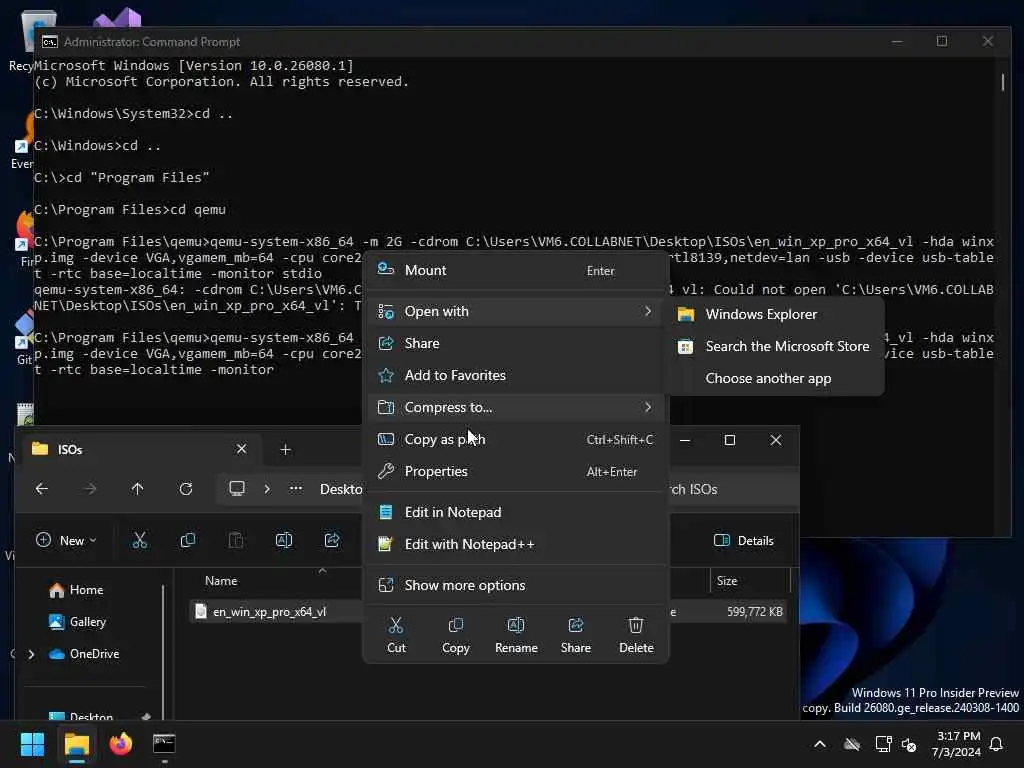Viewport: 1024px width, 768px height.
Task: Toggle the Details pane button
Action: coord(744,541)
